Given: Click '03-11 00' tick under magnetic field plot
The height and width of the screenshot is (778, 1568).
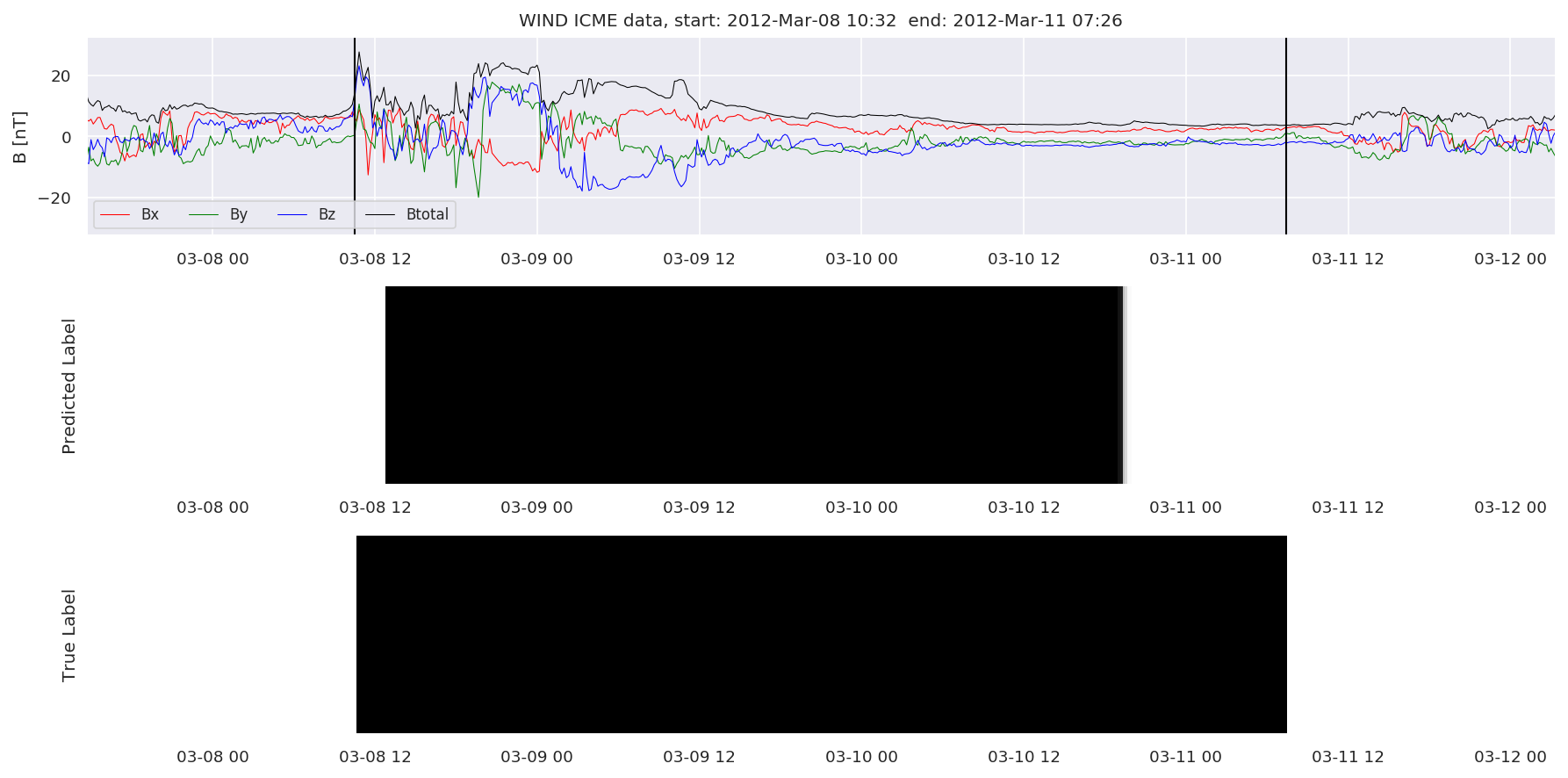Looking at the screenshot, I should point(1185,259).
